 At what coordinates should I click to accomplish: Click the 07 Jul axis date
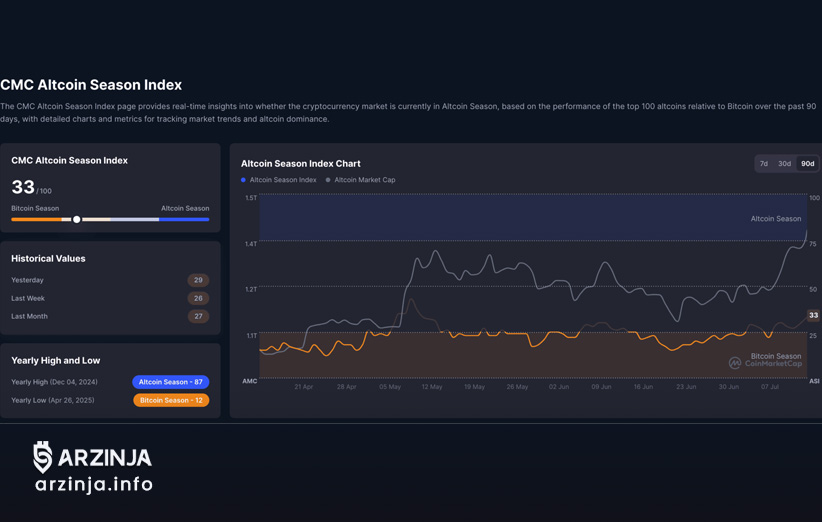[770, 387]
